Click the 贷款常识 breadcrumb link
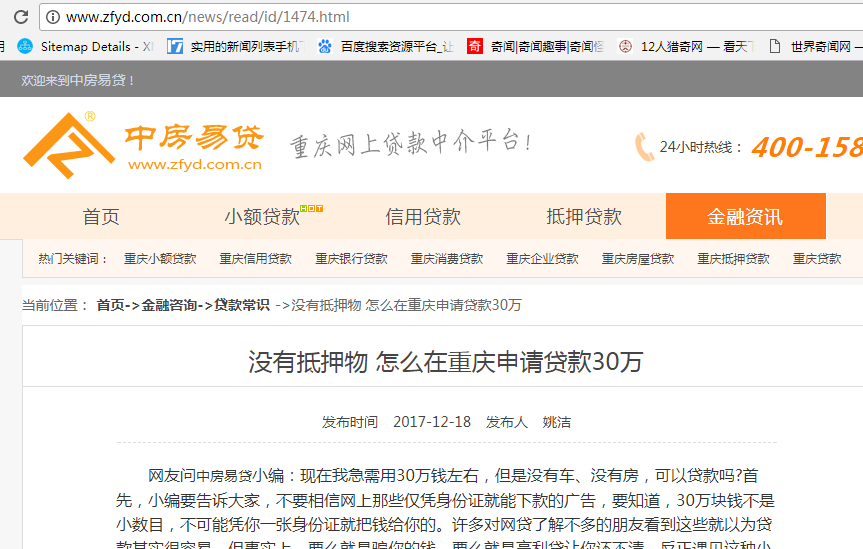863x549 pixels. (x=241, y=305)
